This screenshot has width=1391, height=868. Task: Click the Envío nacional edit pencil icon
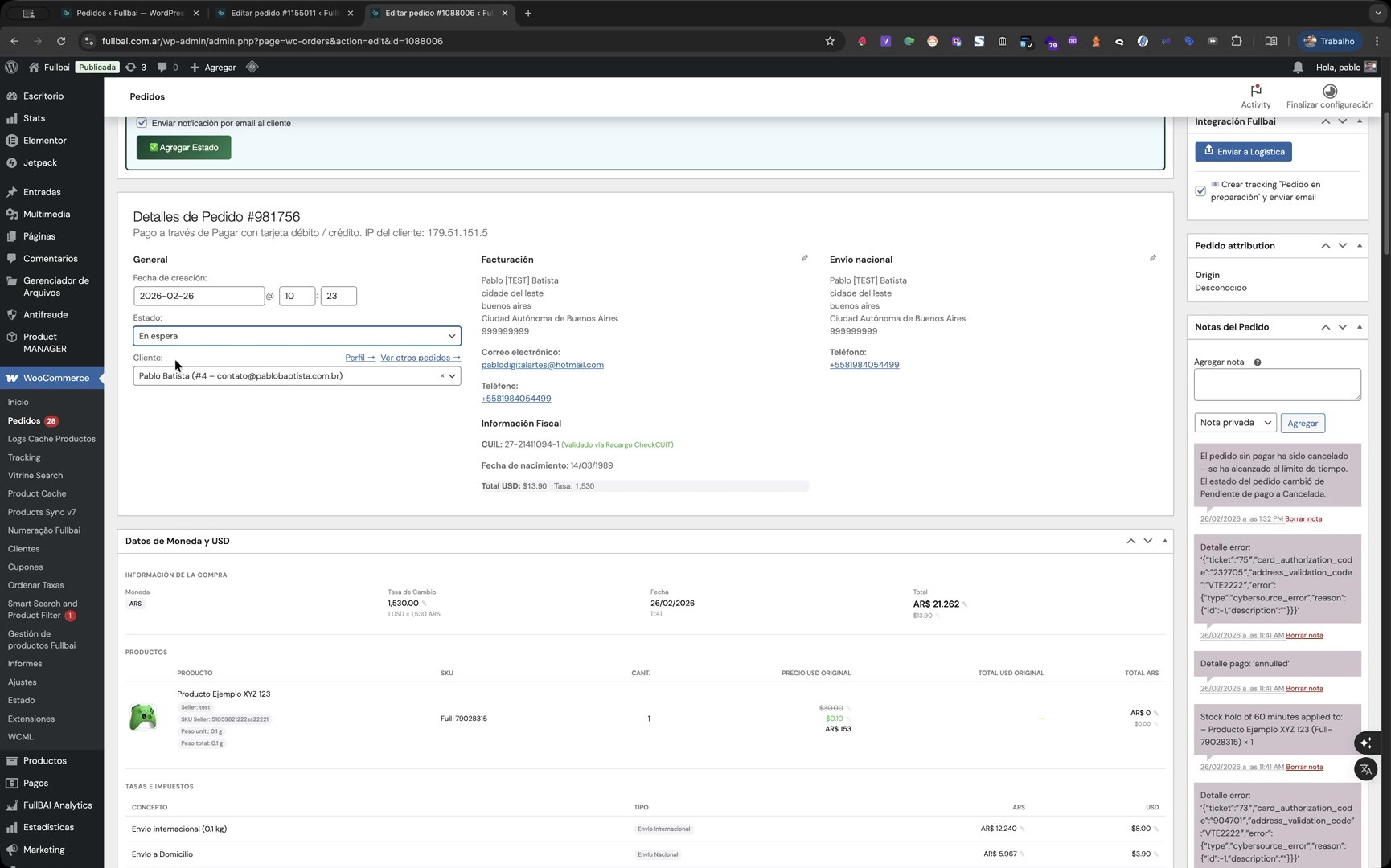coord(1152,258)
